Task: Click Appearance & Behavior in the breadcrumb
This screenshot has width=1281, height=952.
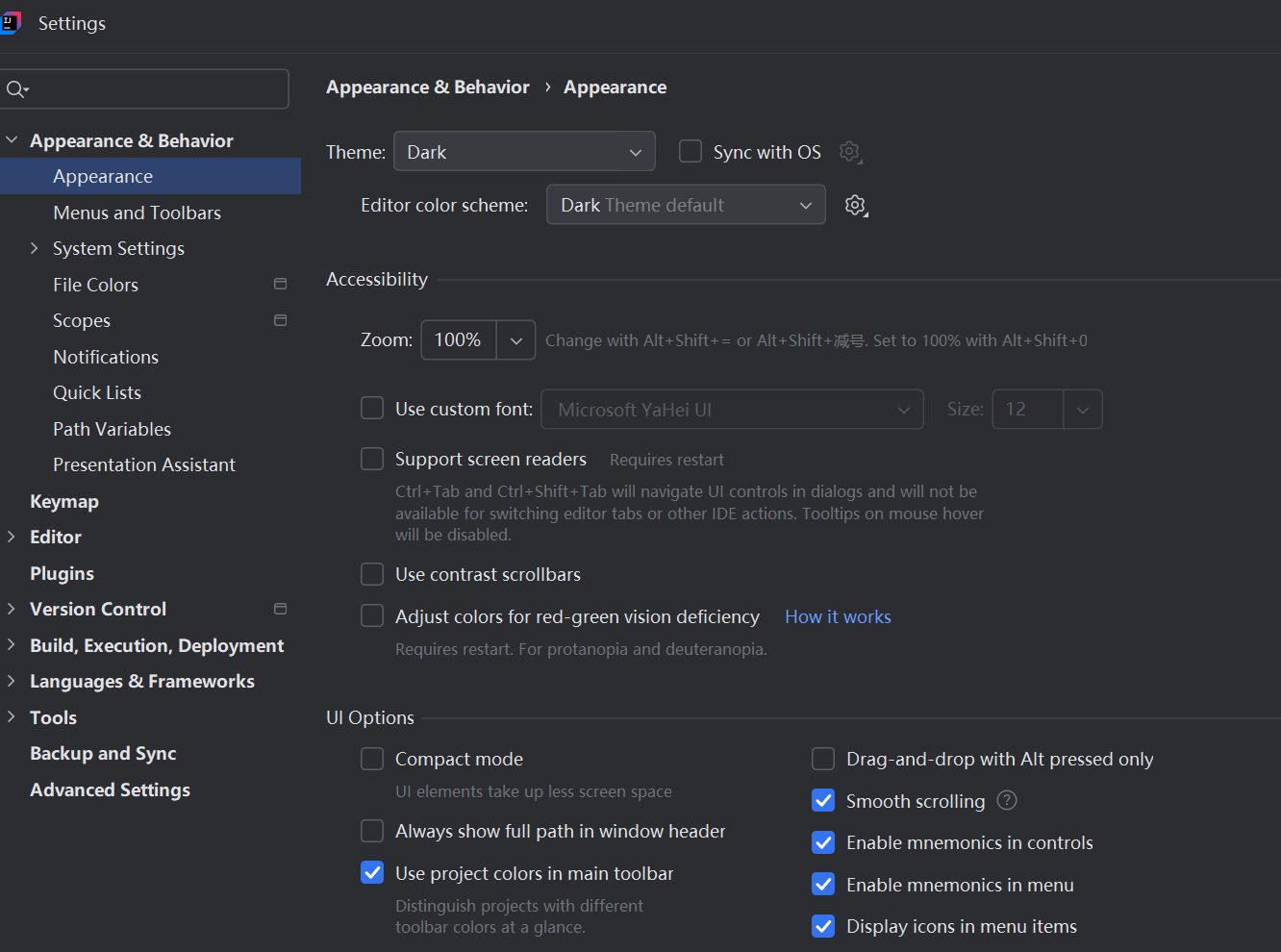Action: point(428,87)
